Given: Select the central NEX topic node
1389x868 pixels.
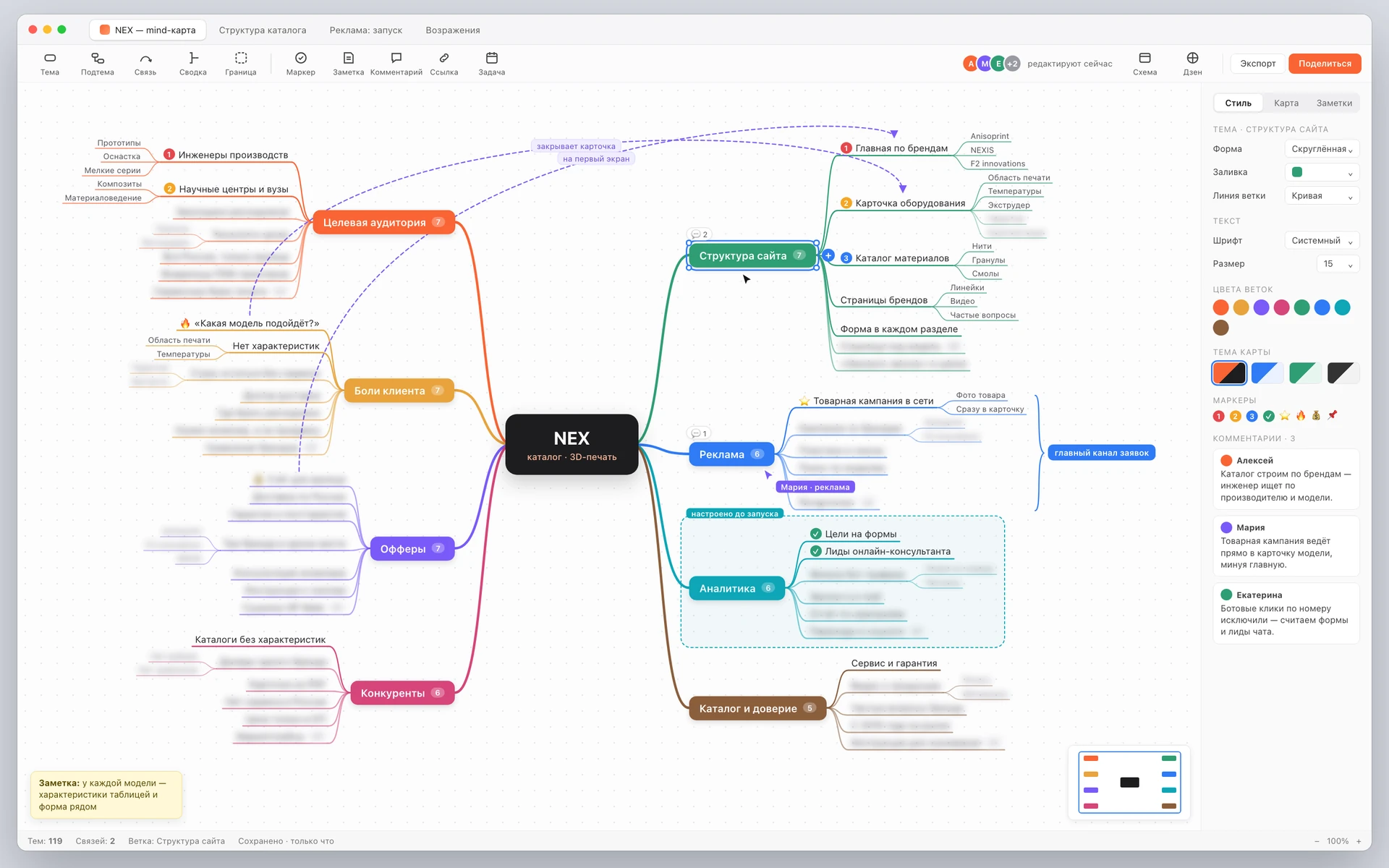Looking at the screenshot, I should [x=572, y=445].
